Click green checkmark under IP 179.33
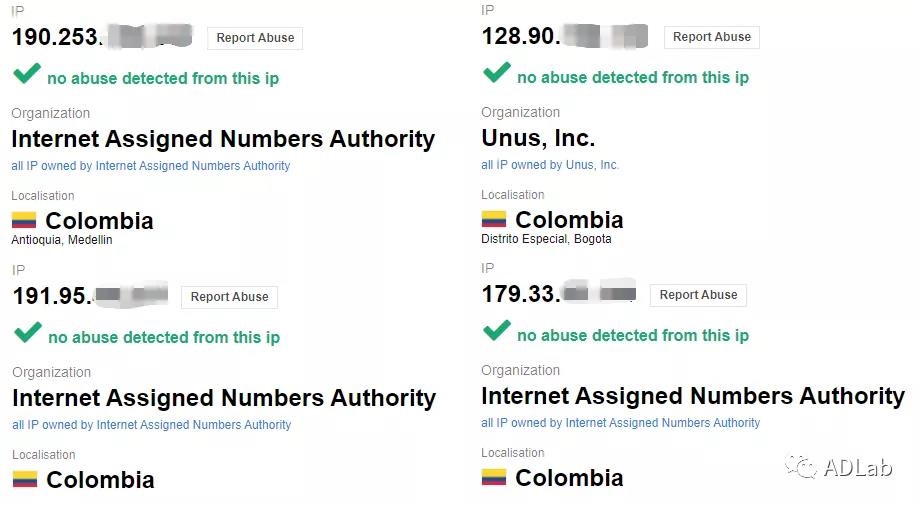The image size is (918, 505). pos(497,330)
